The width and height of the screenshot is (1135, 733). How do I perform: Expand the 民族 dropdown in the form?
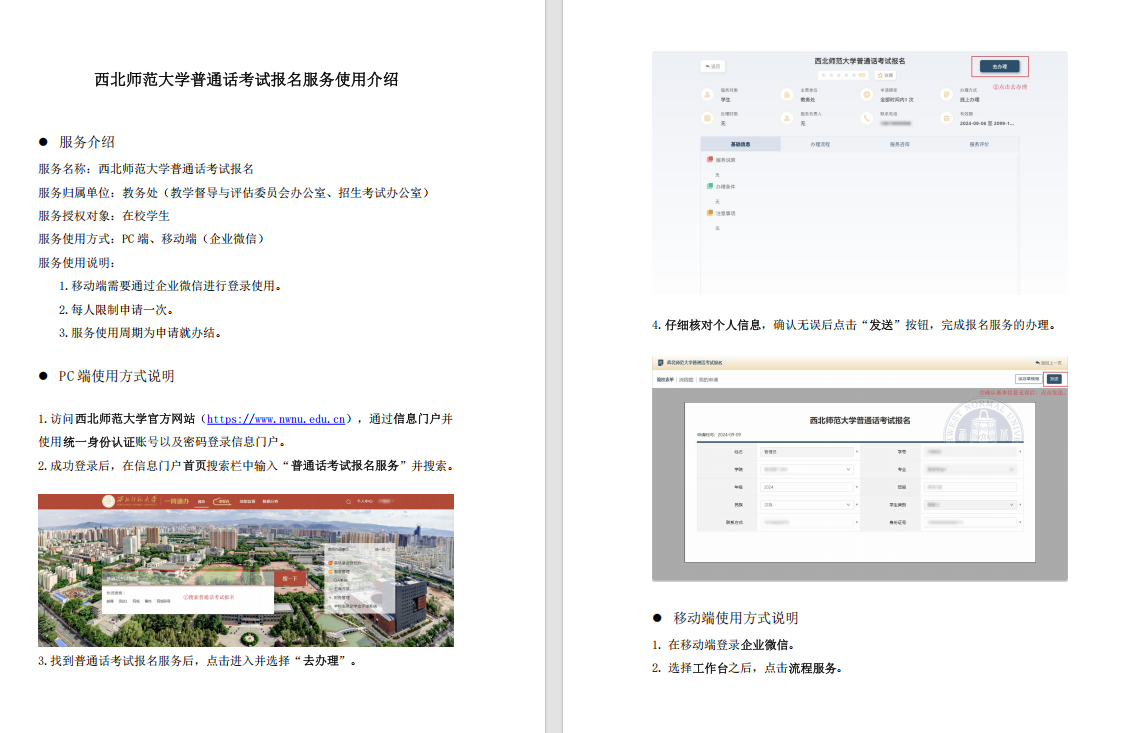click(x=807, y=505)
